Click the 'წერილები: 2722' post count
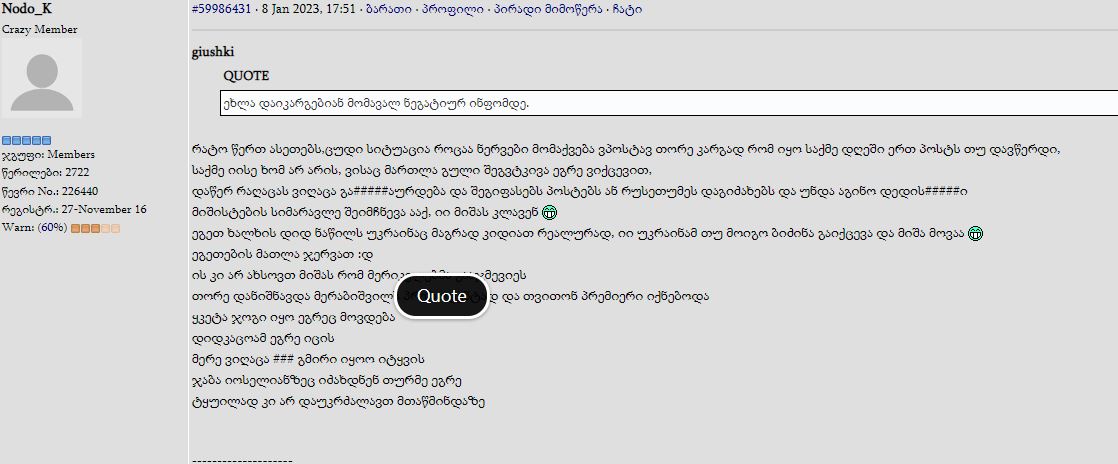This screenshot has width=1118, height=464. [46, 172]
